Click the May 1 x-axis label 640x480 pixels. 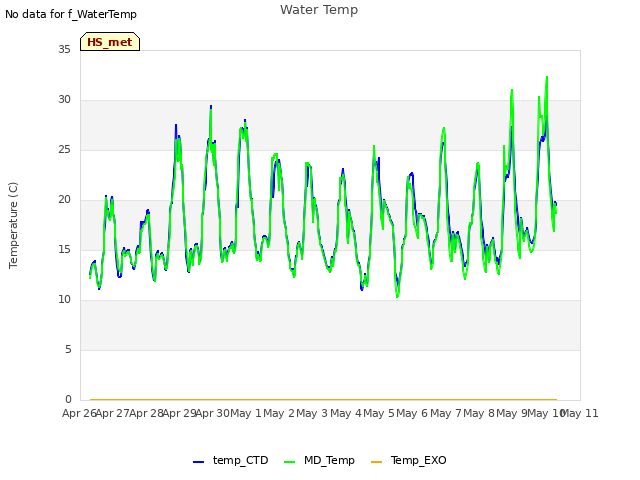click(x=246, y=413)
